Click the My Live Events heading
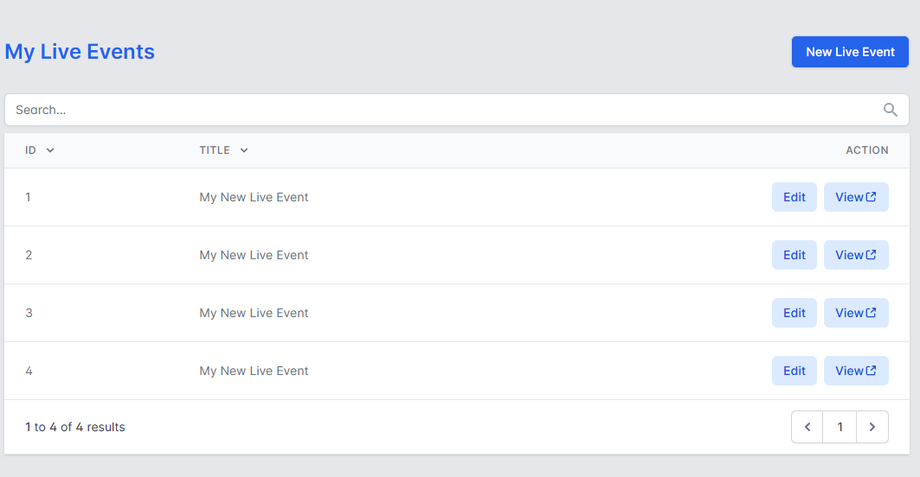The image size is (920, 477). pyautogui.click(x=80, y=52)
